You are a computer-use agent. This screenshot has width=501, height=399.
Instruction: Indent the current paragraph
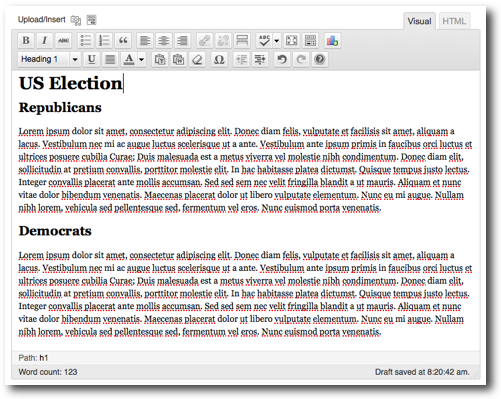[x=260, y=59]
